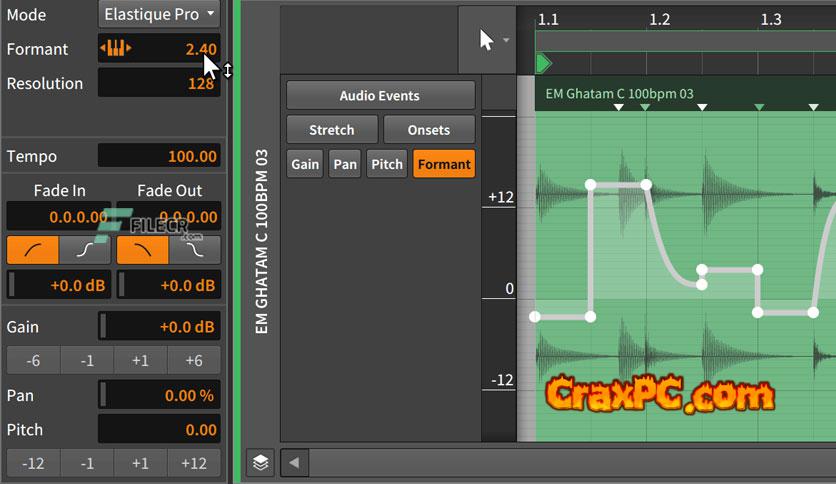Select the Fade Out S-curve shape

[195, 249]
